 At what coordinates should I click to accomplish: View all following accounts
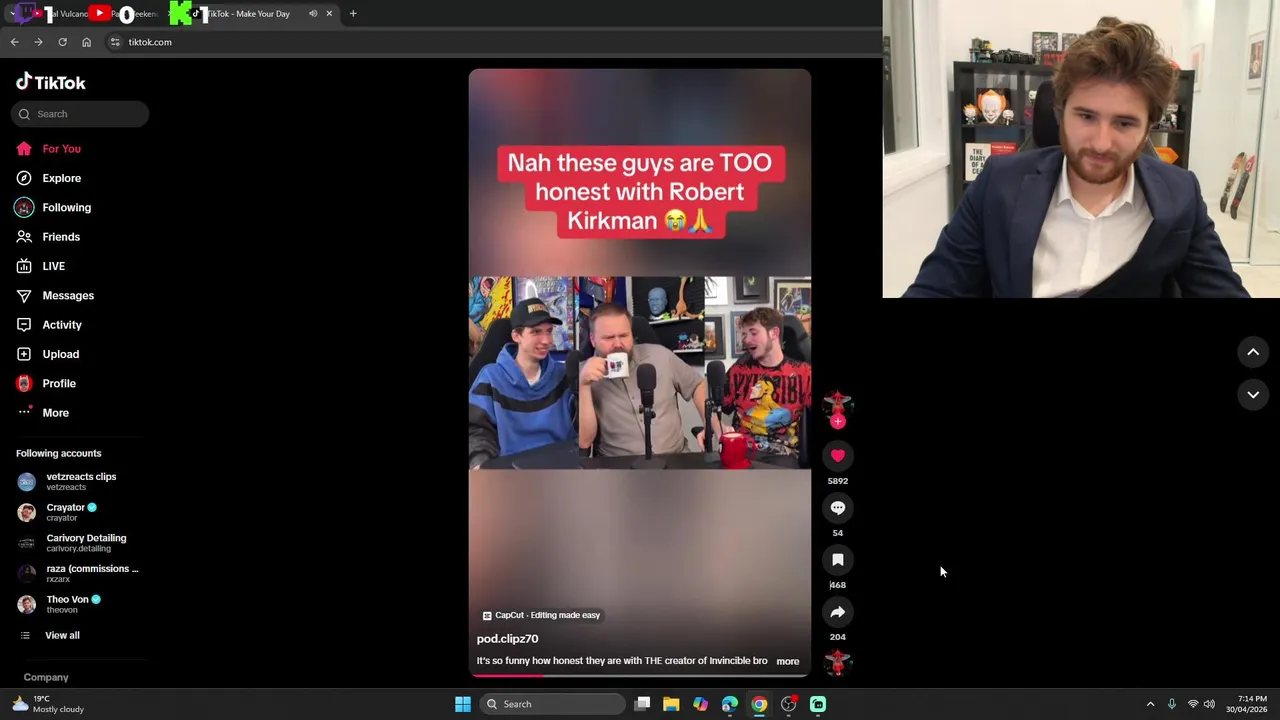point(61,636)
